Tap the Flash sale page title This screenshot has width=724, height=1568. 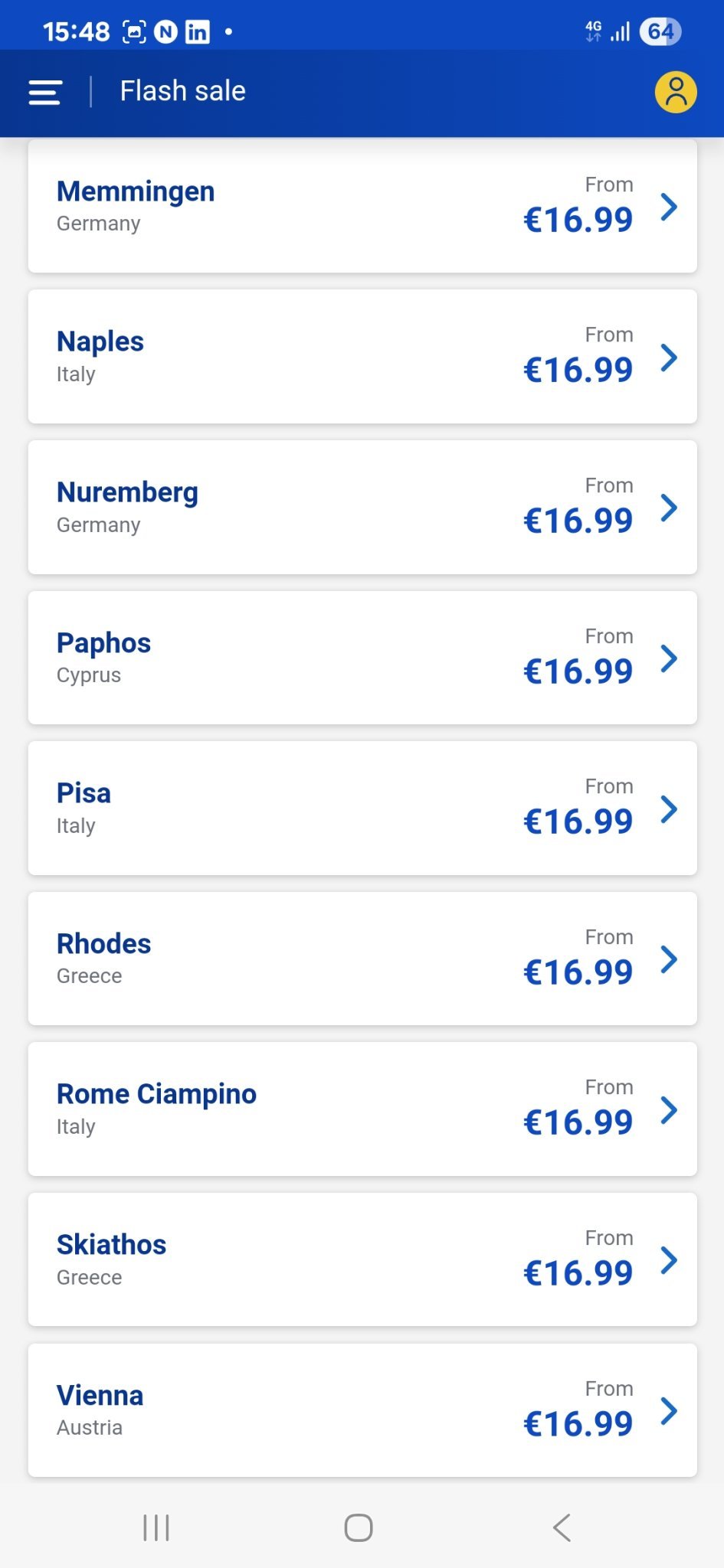pyautogui.click(x=182, y=91)
